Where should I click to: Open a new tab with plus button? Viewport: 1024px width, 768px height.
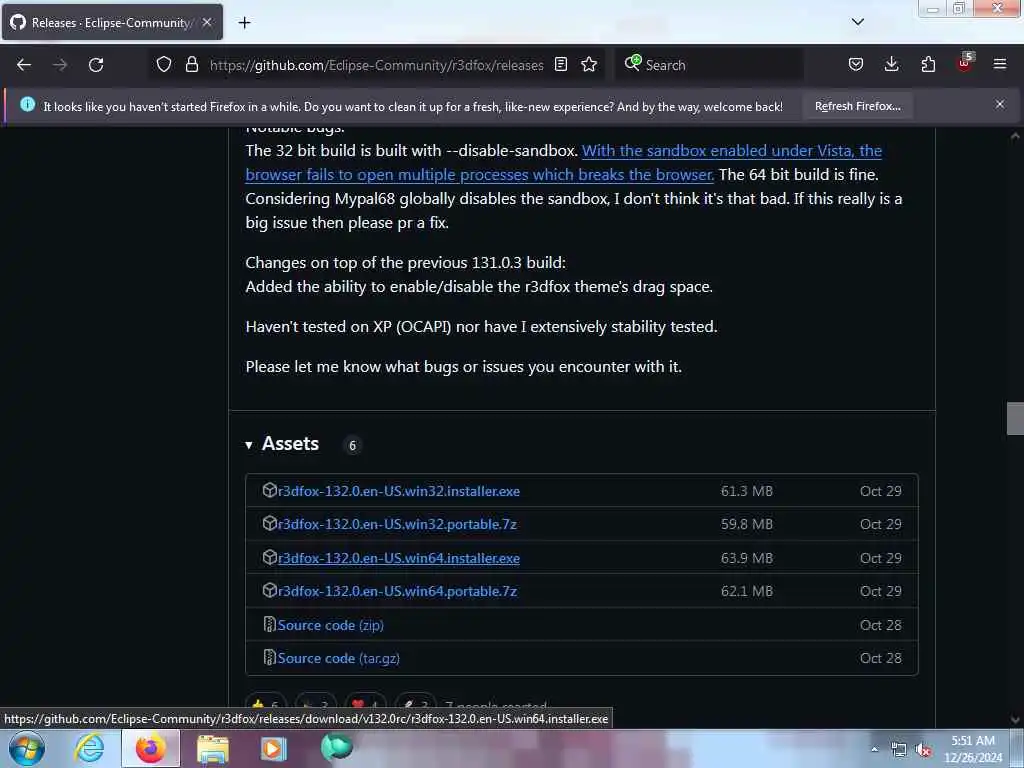244,23
